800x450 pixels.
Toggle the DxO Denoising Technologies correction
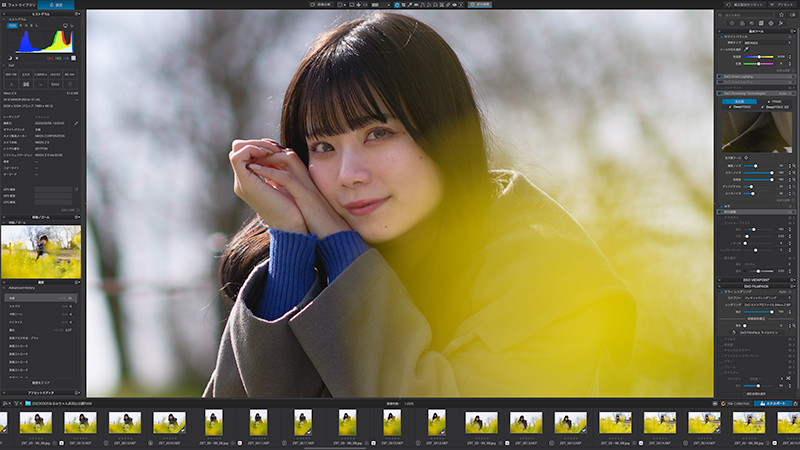click(x=721, y=93)
